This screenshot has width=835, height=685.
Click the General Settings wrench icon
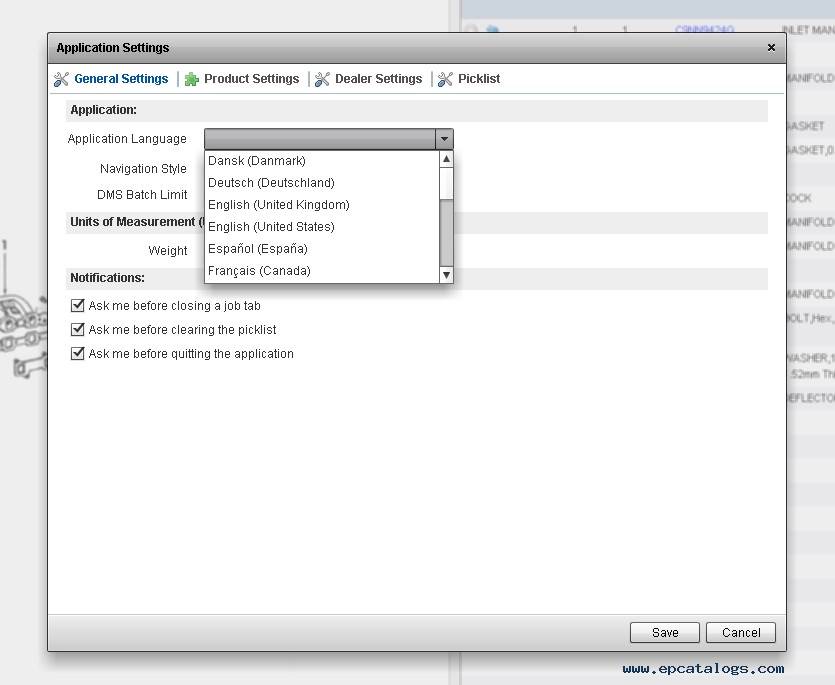(61, 79)
